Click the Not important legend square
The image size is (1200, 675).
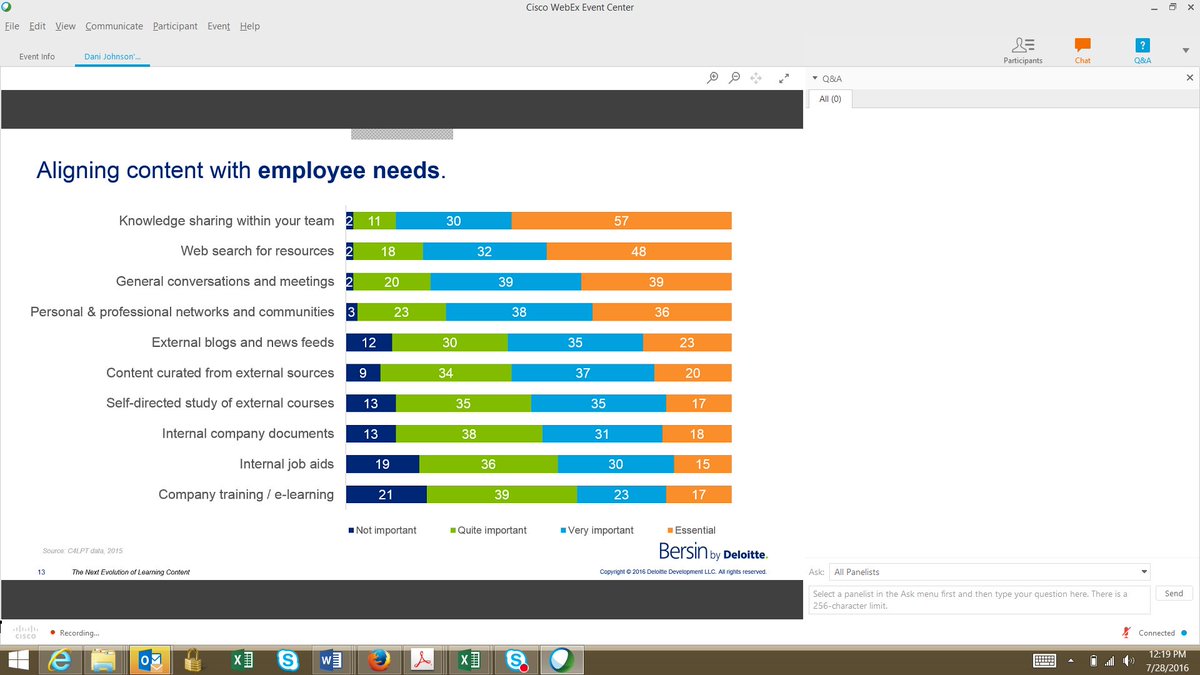click(x=351, y=531)
